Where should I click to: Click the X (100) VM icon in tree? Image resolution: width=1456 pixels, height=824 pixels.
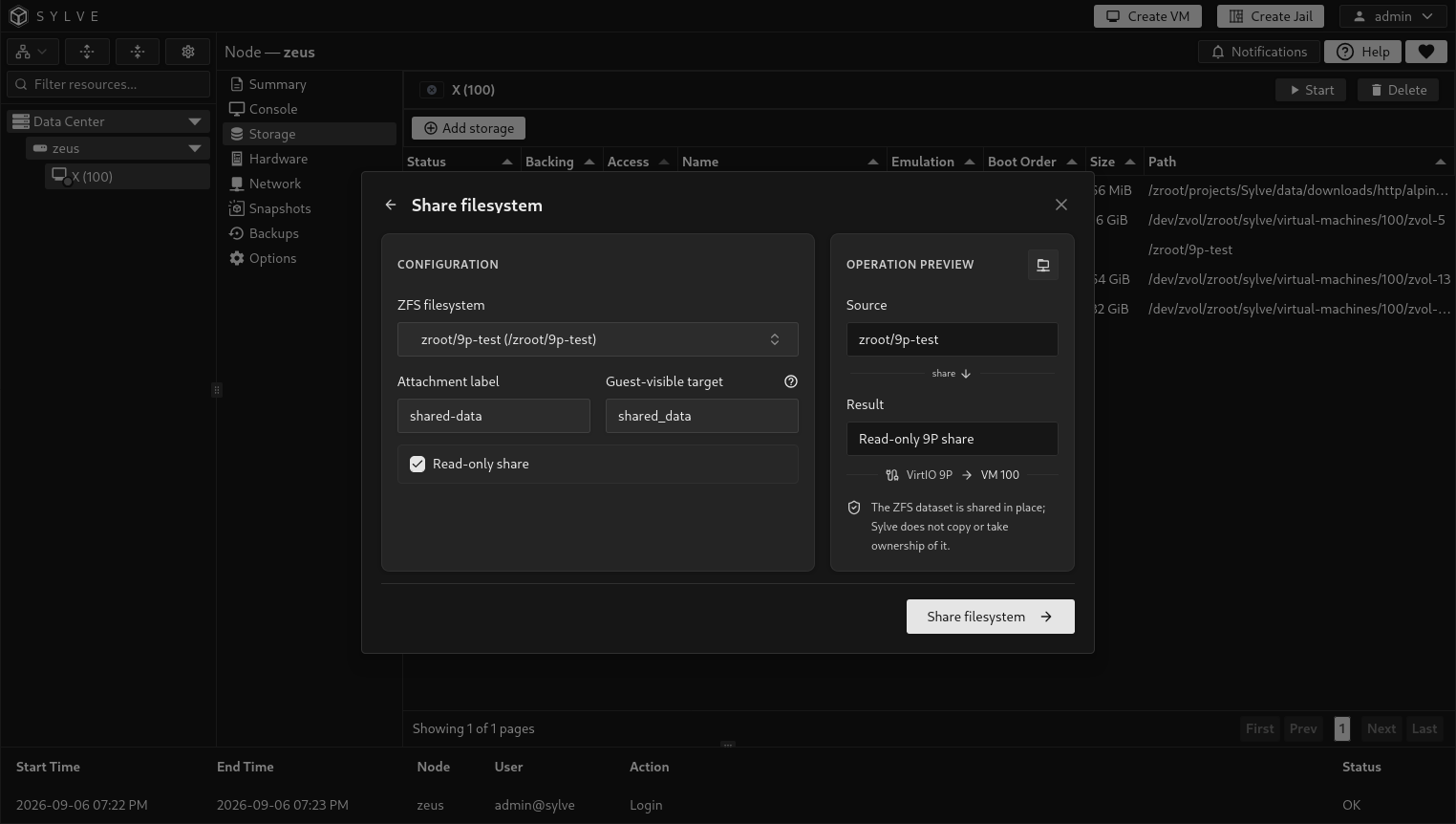(60, 176)
